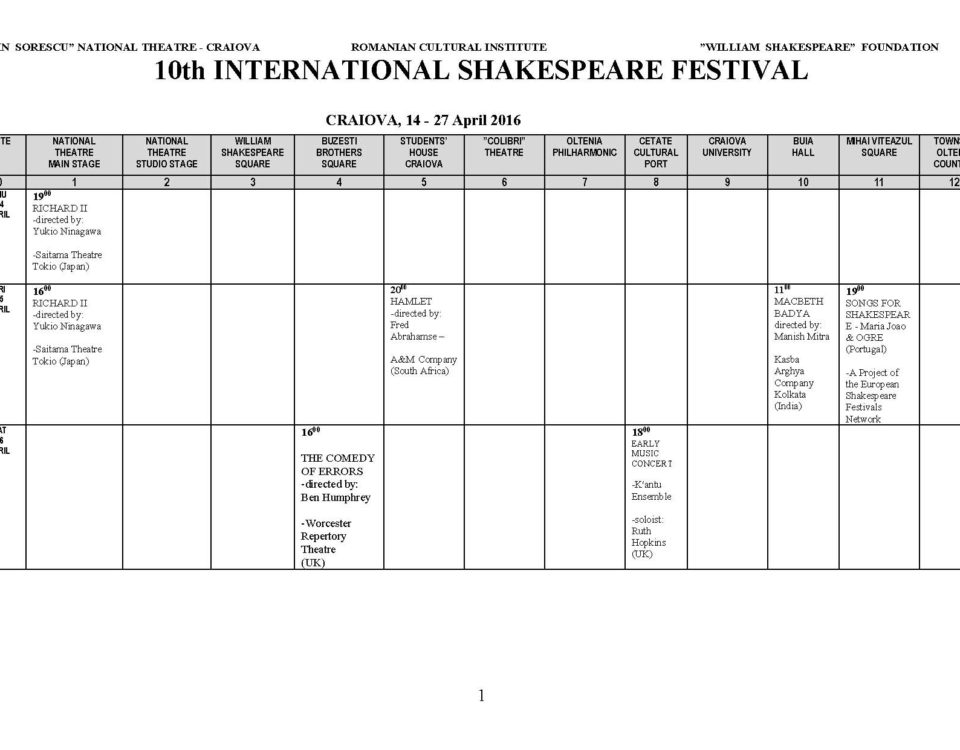Click column number '1' cell
Screen dimensions: 960x750
tap(74, 182)
